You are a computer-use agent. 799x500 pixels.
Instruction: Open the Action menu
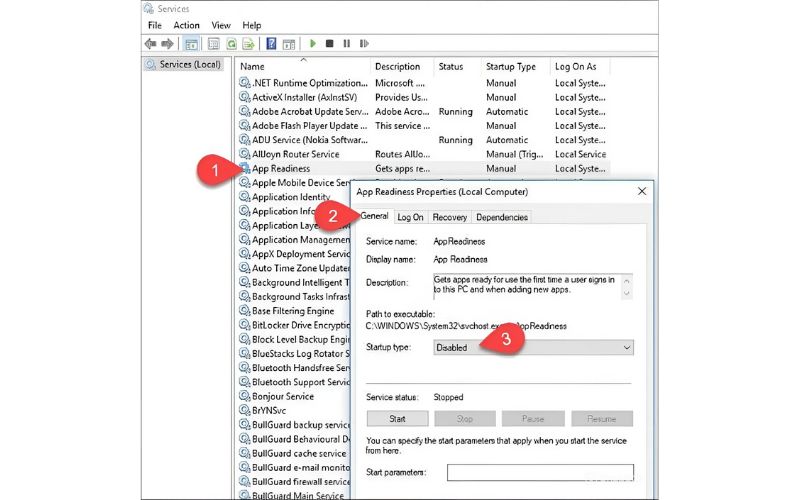187,25
